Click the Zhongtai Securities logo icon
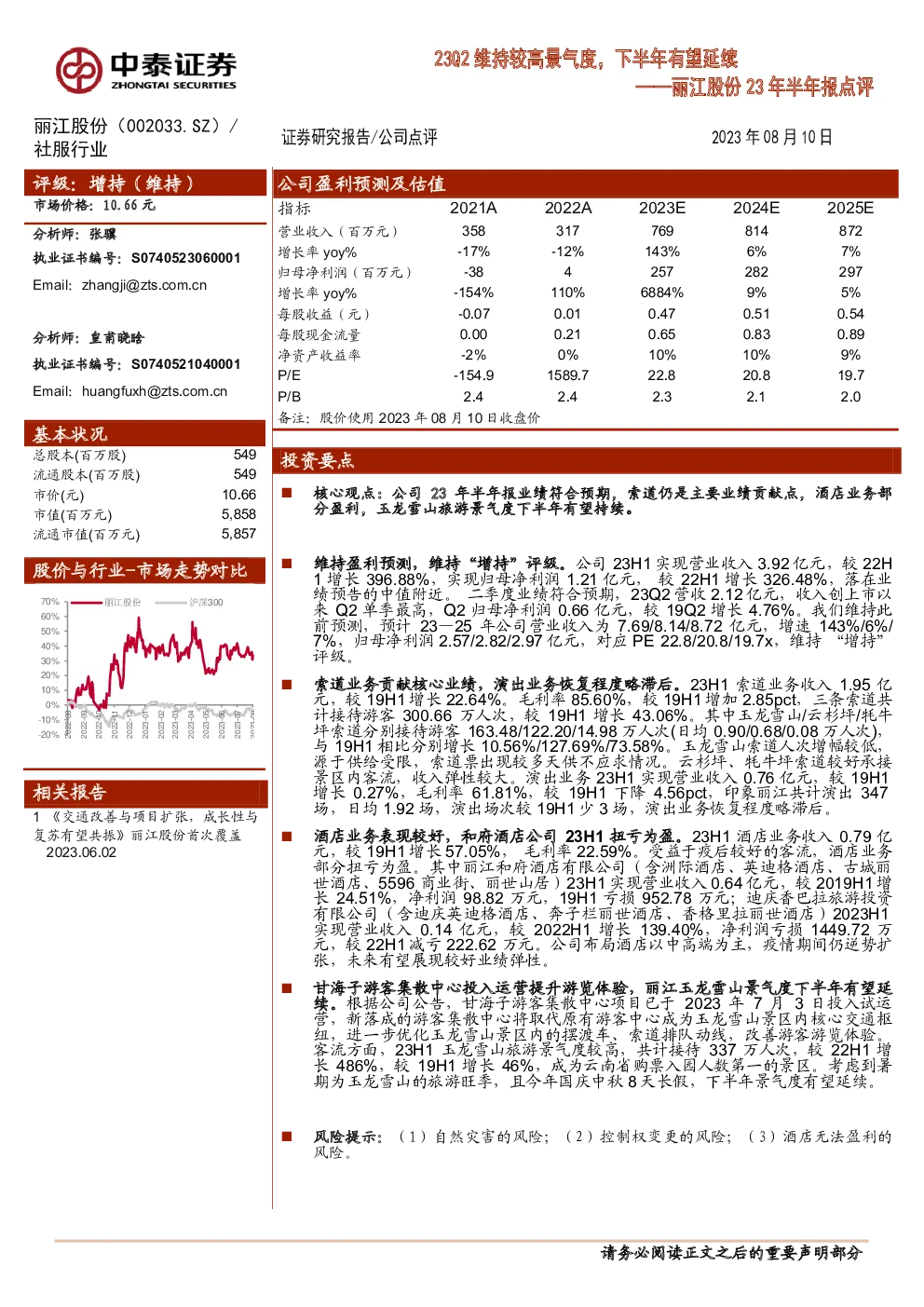The width and height of the screenshot is (924, 1307). (78, 70)
